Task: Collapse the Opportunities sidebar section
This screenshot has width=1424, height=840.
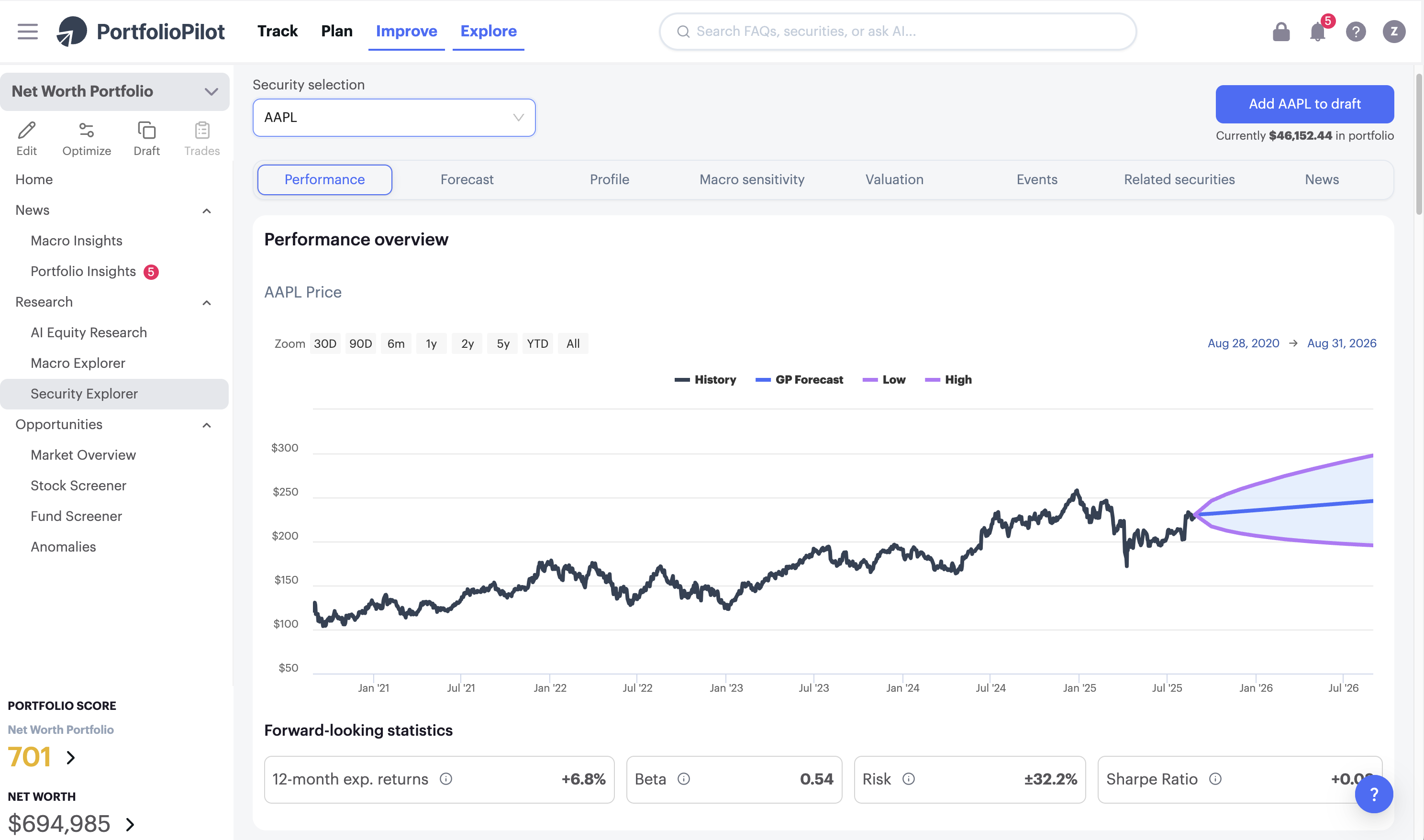Action: click(x=207, y=425)
